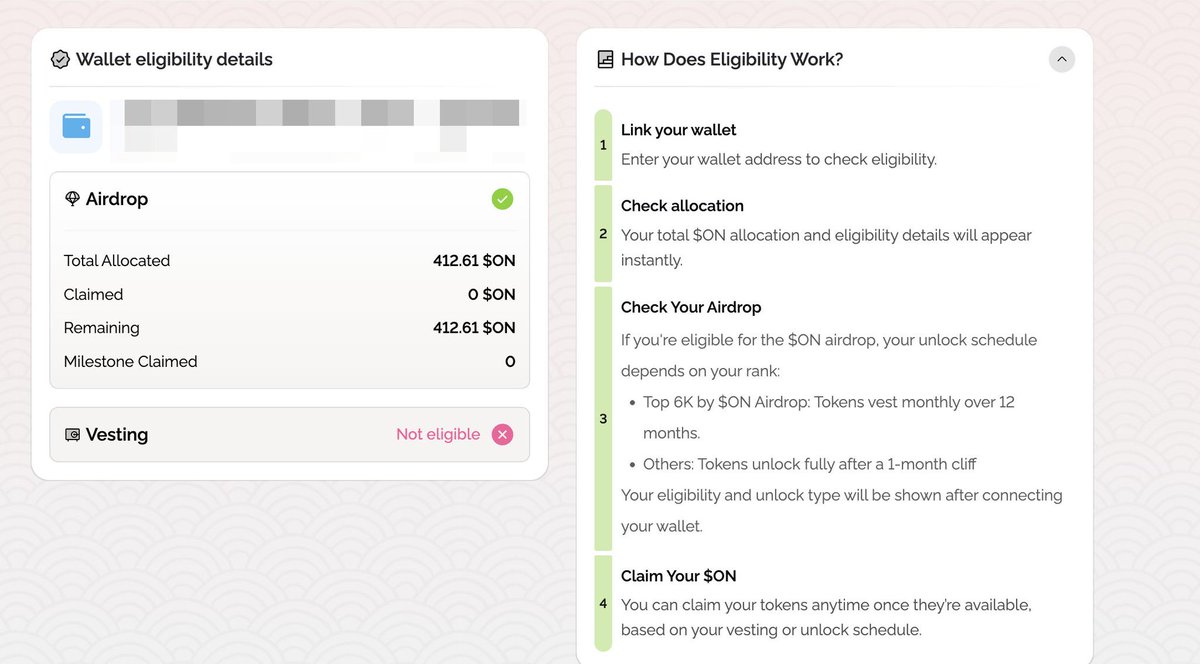Click the Claimed 0 $ON value

pos(491,295)
